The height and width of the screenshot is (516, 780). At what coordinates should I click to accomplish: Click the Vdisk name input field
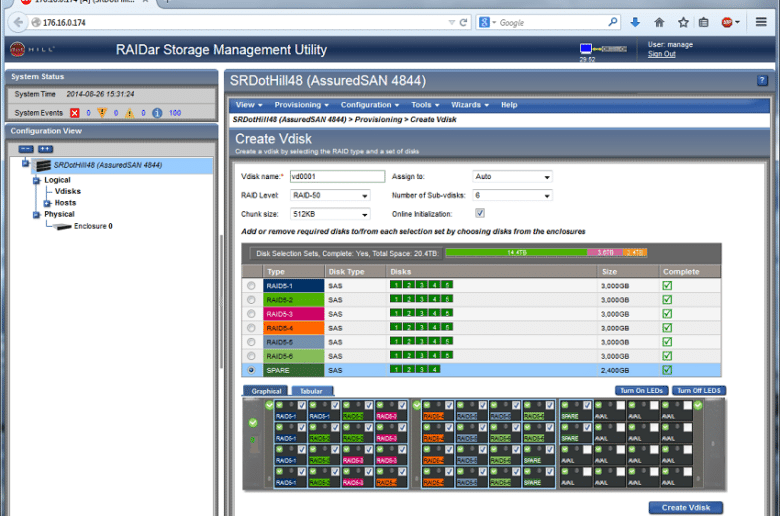pyautogui.click(x=337, y=177)
